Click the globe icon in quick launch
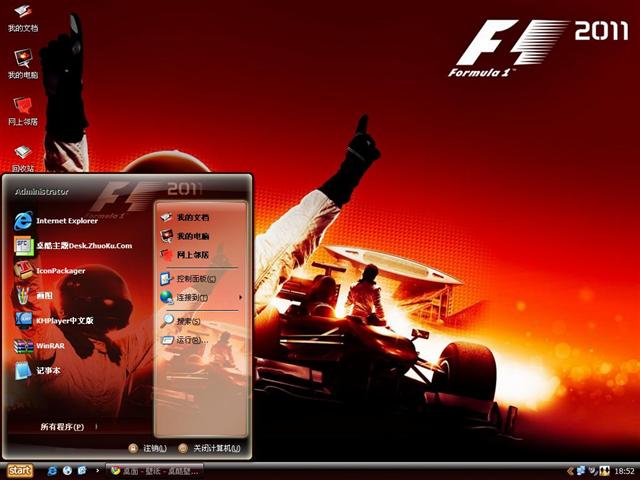Screen dimensions: 640x480 (67, 471)
